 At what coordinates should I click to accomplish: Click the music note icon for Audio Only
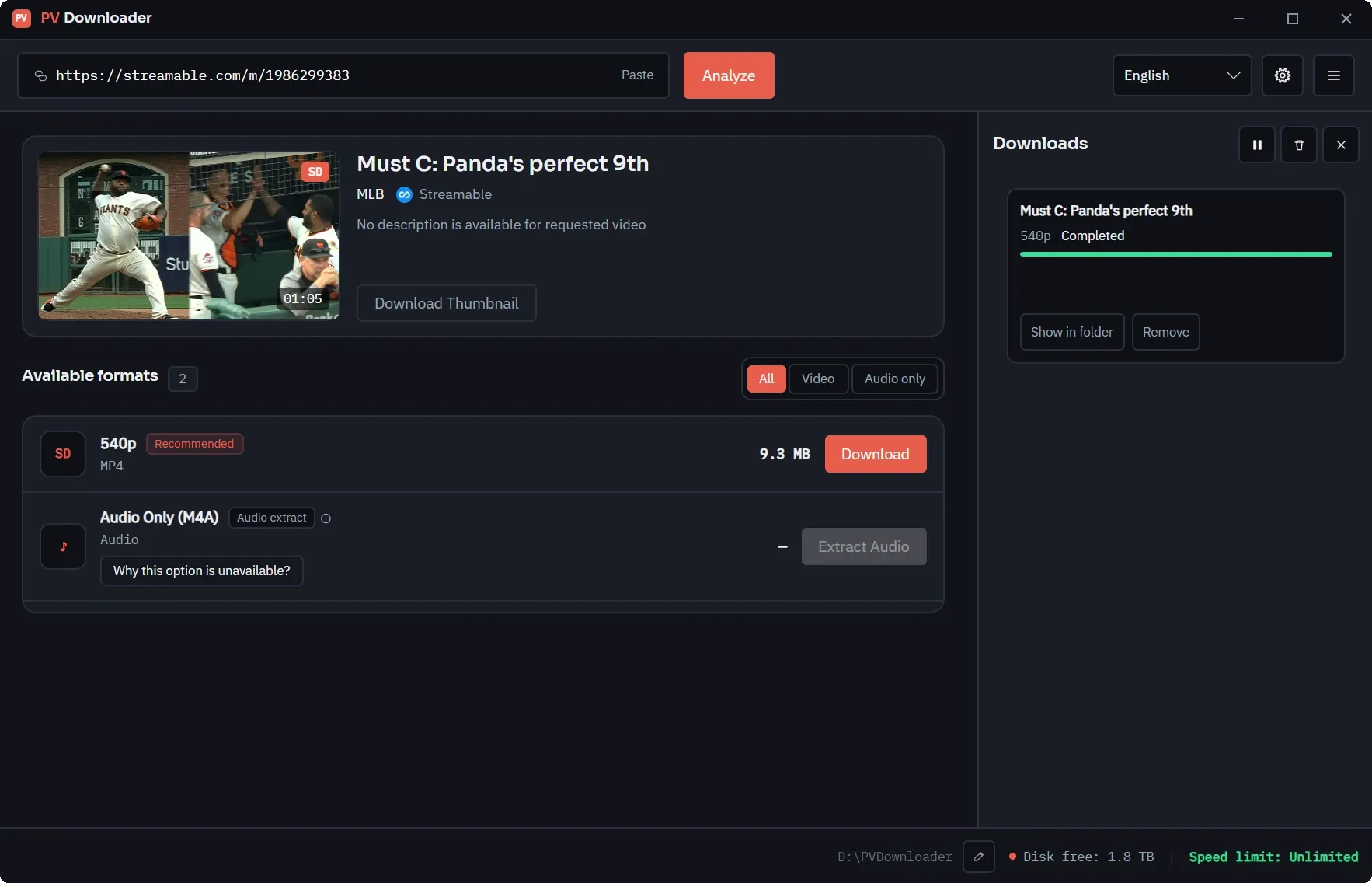coord(63,546)
